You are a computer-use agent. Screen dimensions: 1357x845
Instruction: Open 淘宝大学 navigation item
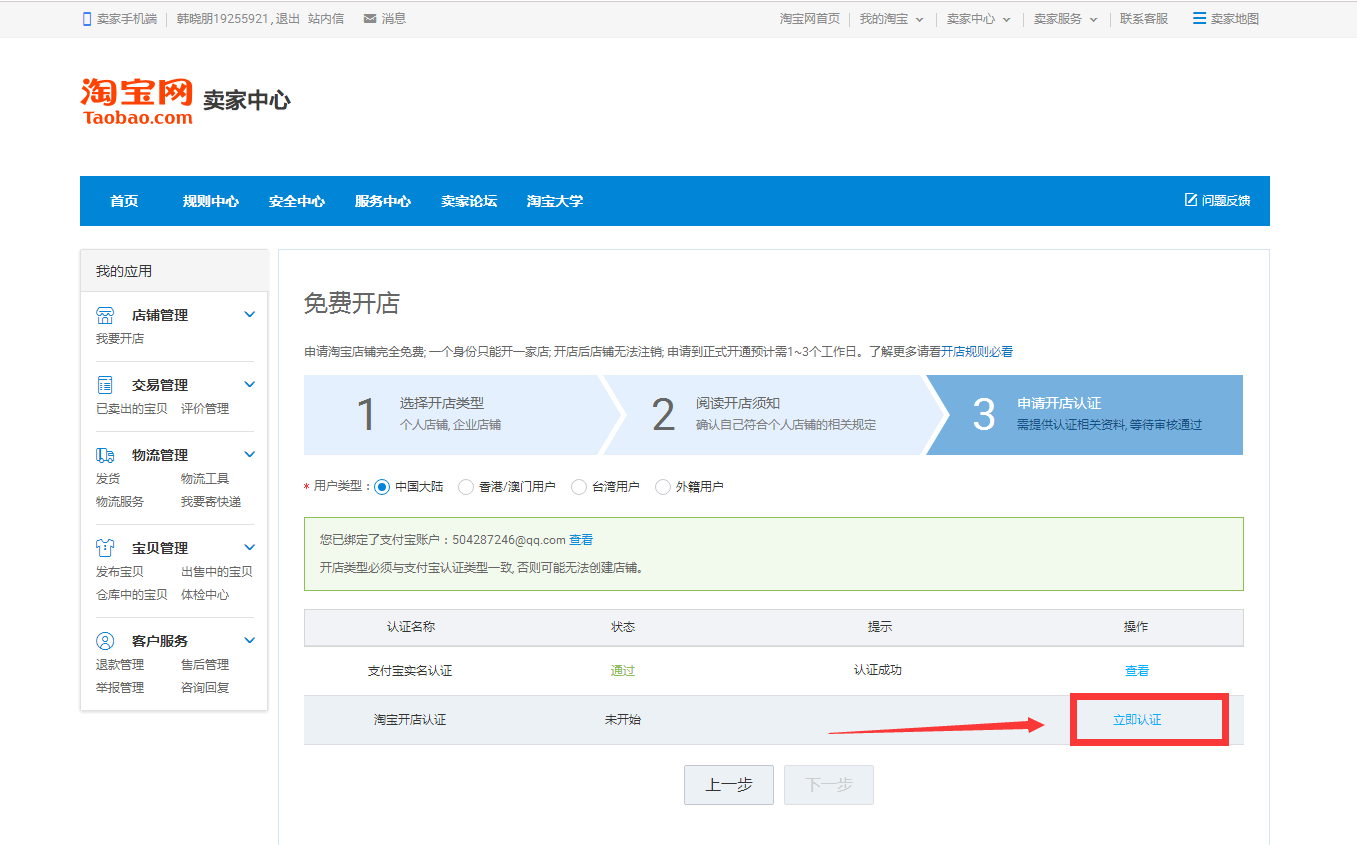(x=555, y=201)
